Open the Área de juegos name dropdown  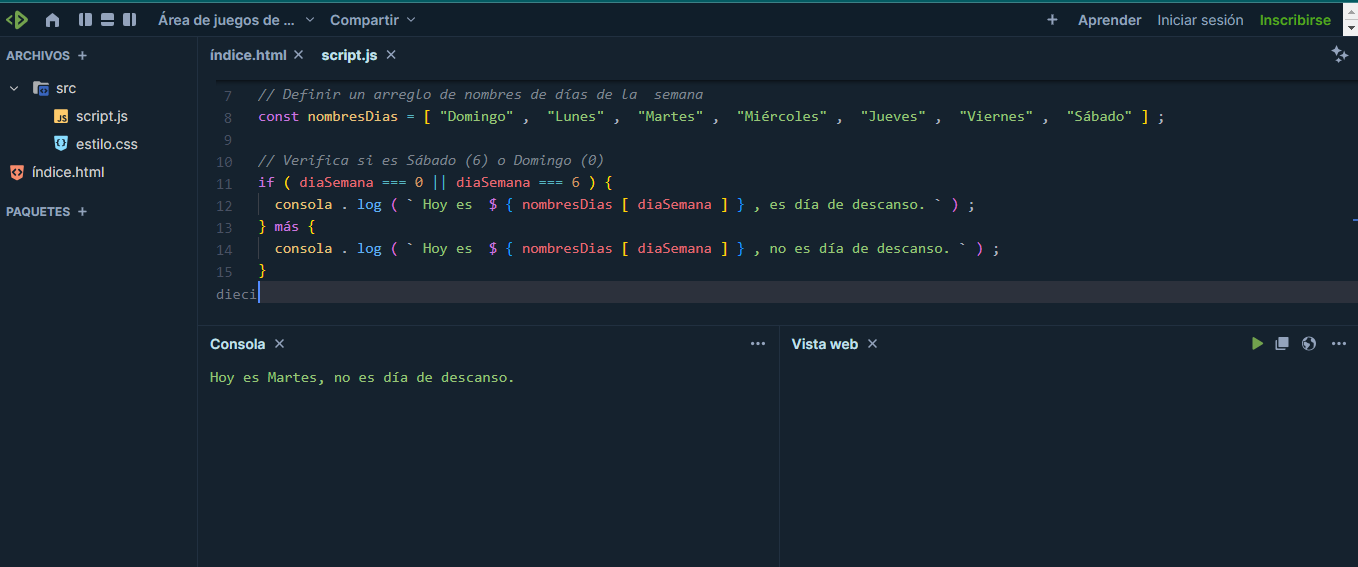tap(236, 20)
